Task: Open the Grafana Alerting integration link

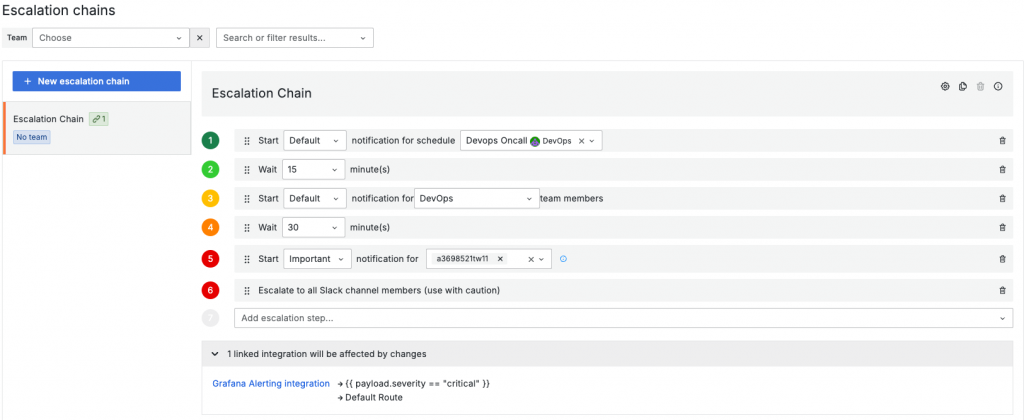Action: (270, 383)
